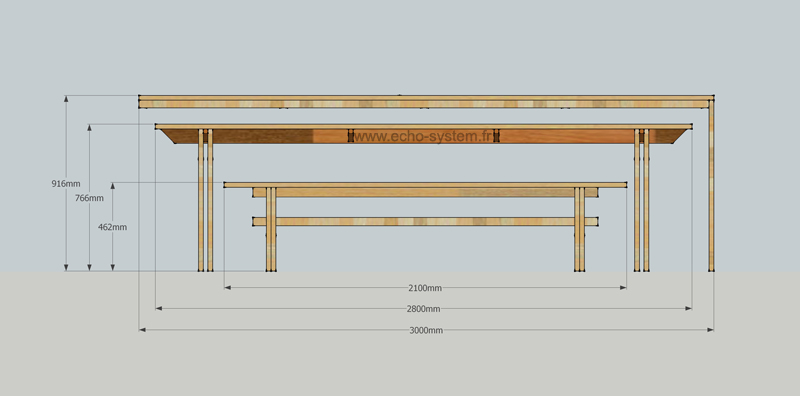Pick the bench's right pair of legs
800x396 pixels.
[580, 229]
